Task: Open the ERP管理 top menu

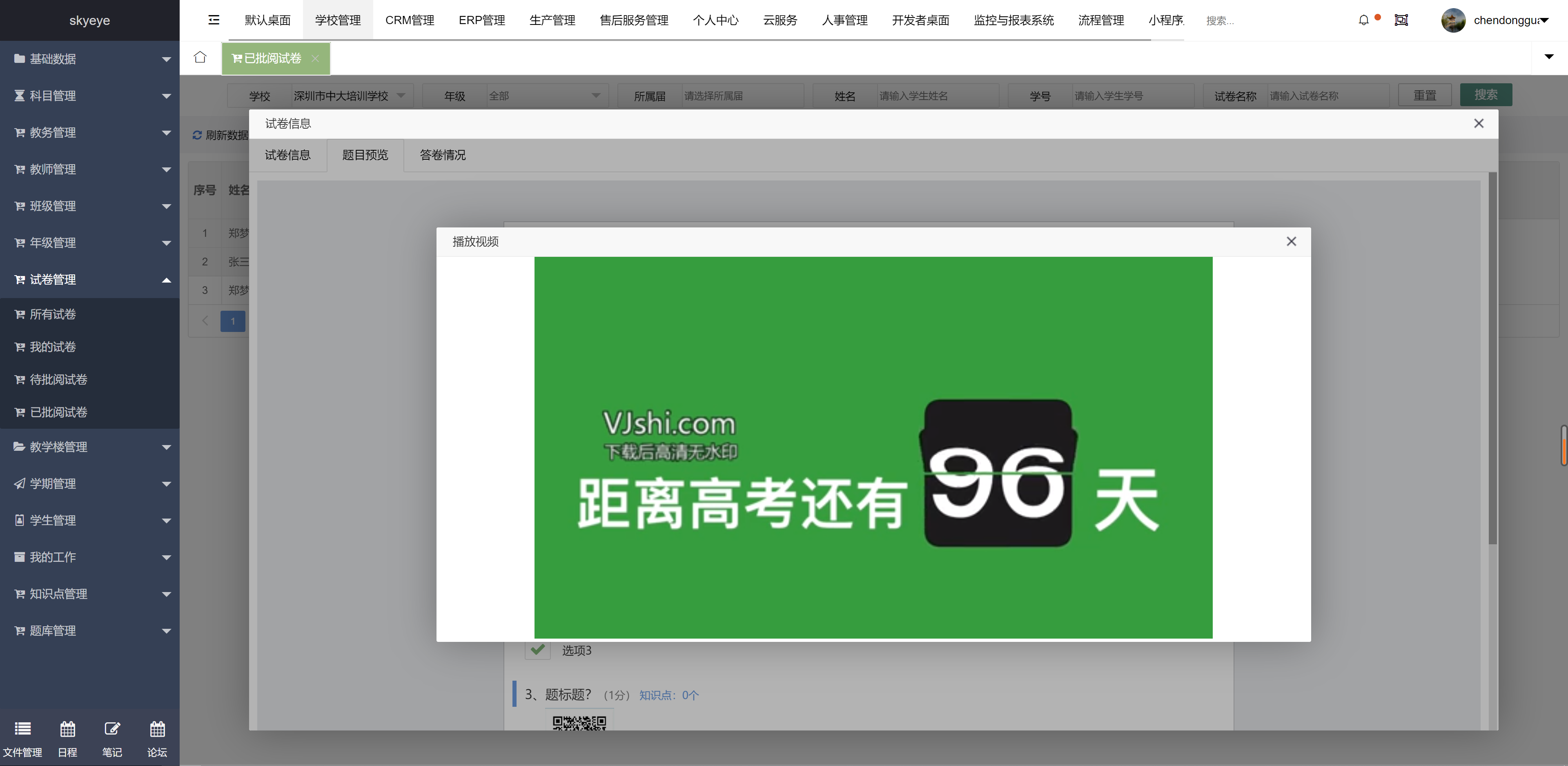Action: click(x=481, y=20)
